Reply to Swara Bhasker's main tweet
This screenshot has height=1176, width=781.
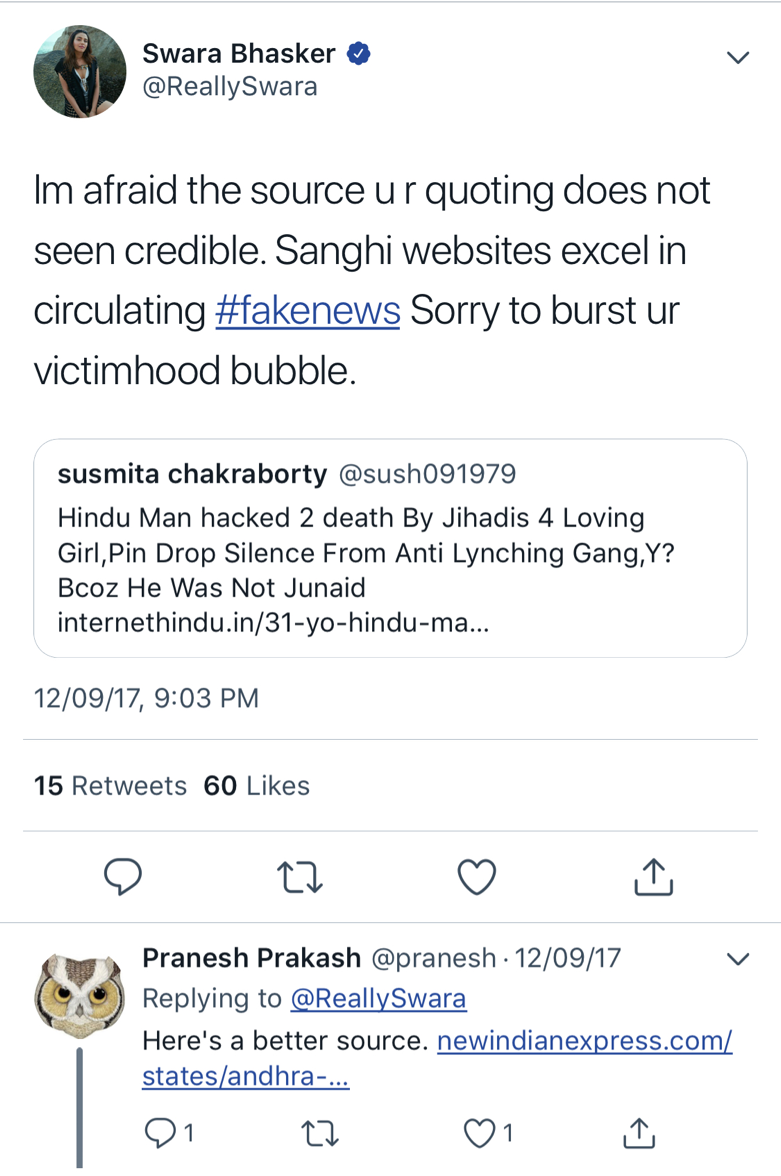coord(123,876)
